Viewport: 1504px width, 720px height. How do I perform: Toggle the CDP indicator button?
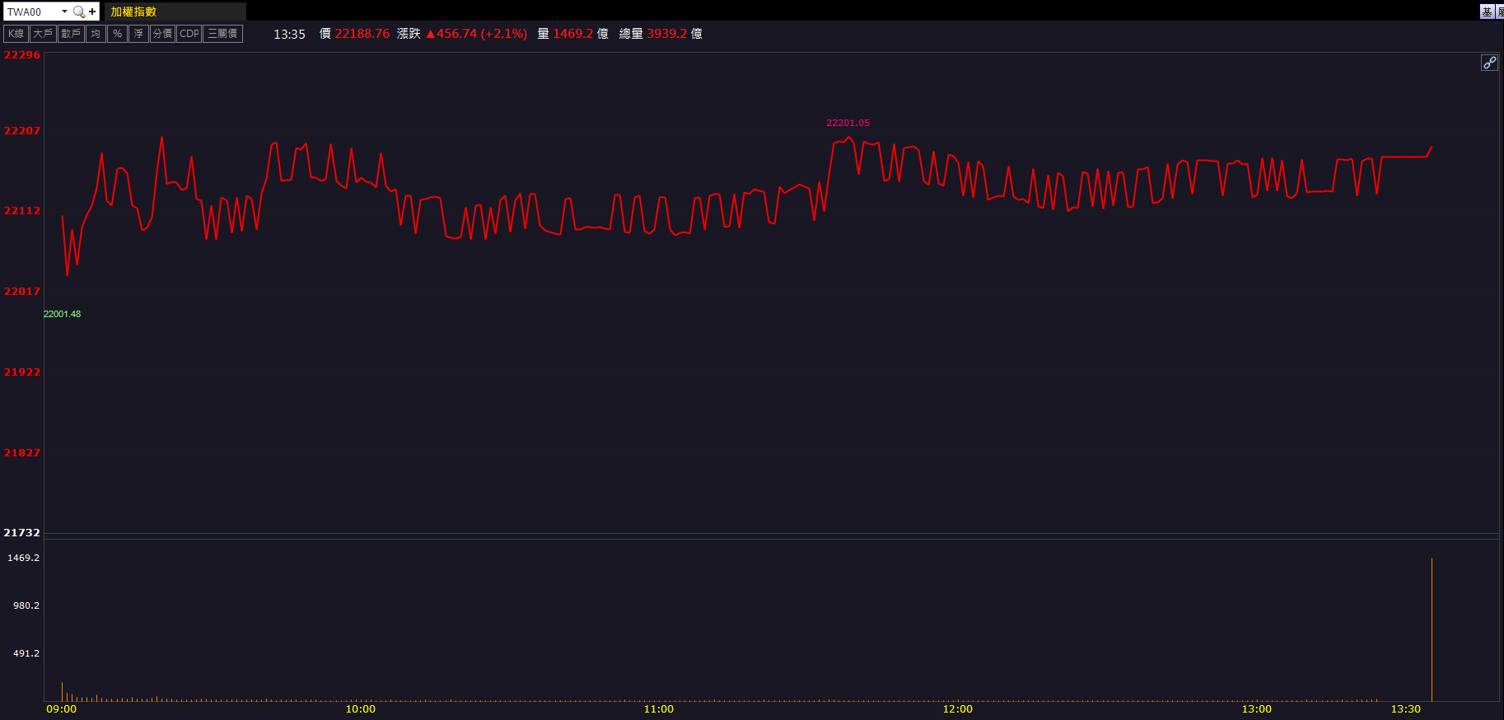189,34
